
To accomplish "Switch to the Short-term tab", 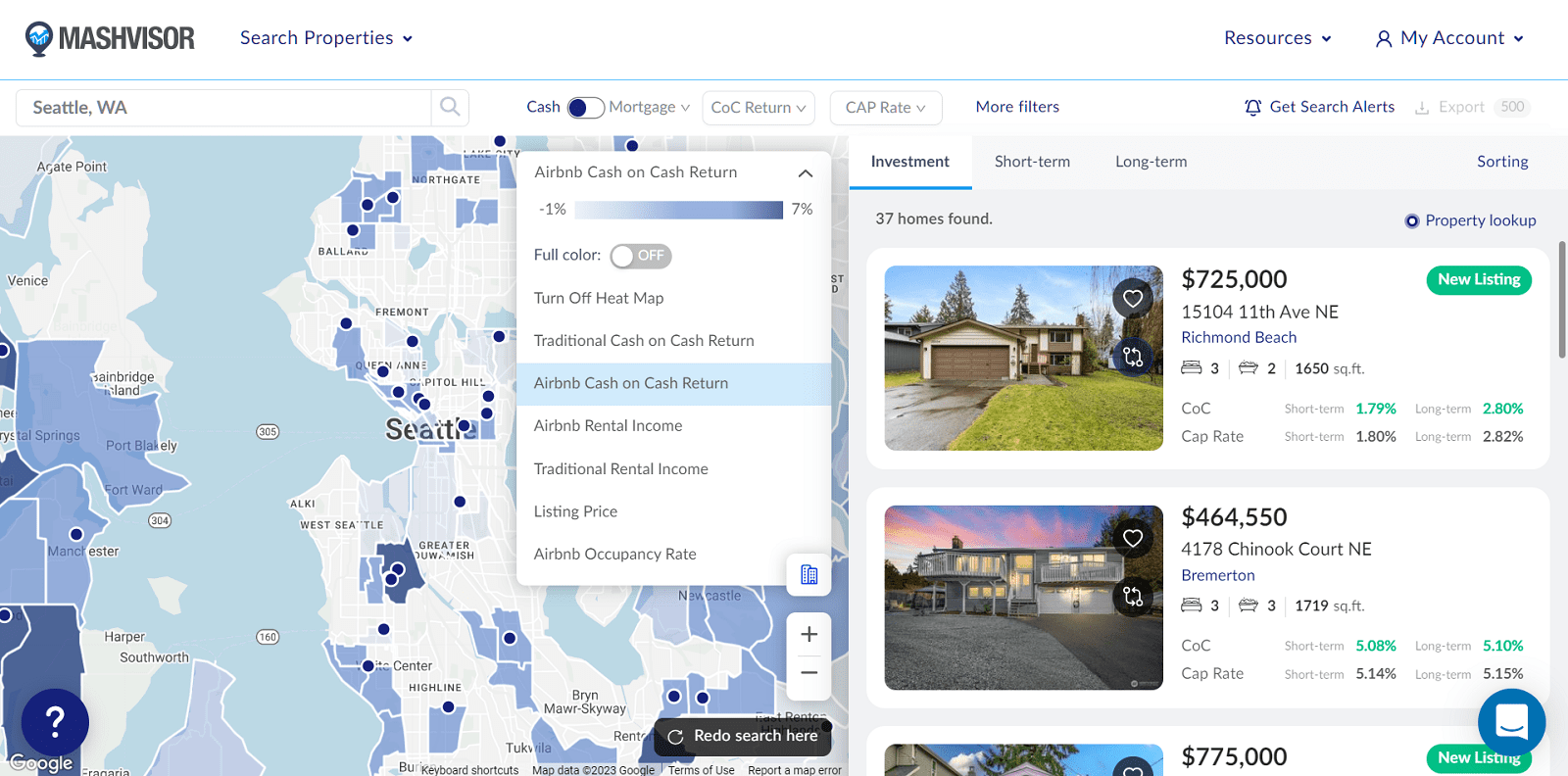I will point(1032,162).
